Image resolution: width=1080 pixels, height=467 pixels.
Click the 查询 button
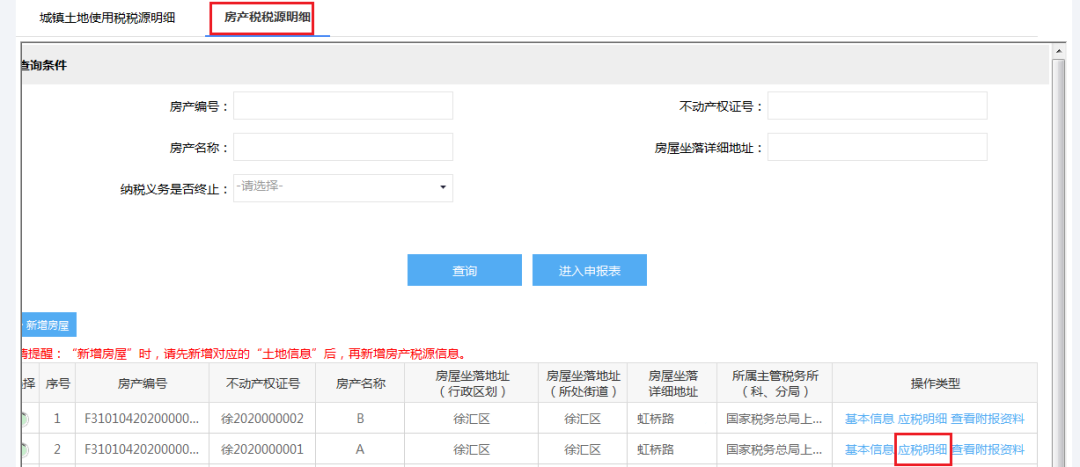pyautogui.click(x=464, y=270)
